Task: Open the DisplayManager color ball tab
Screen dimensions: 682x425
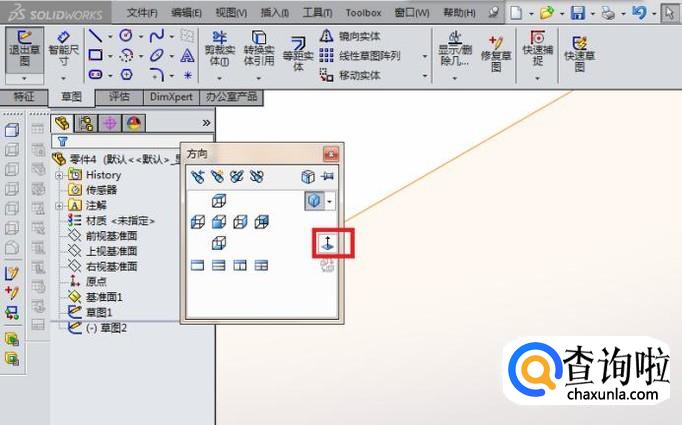Action: [x=134, y=124]
